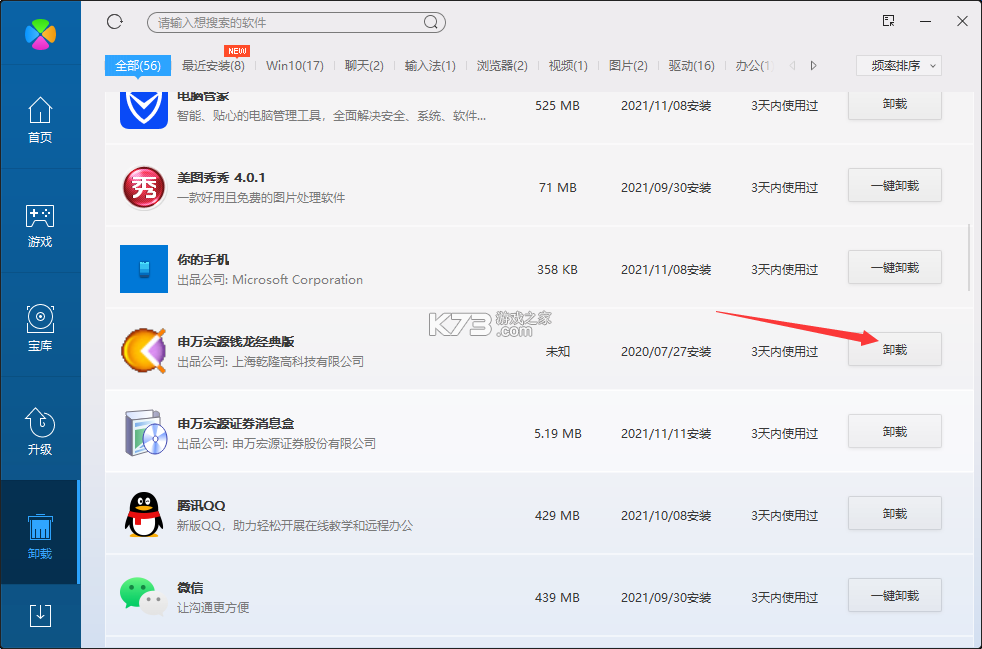Open the 频率排序 sort dropdown

pos(899,66)
